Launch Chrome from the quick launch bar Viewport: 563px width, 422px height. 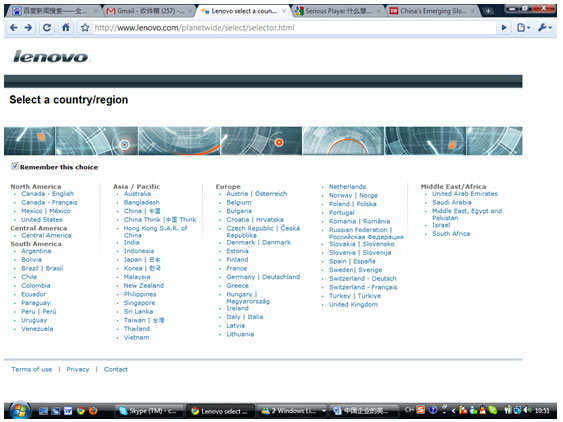coord(81,411)
